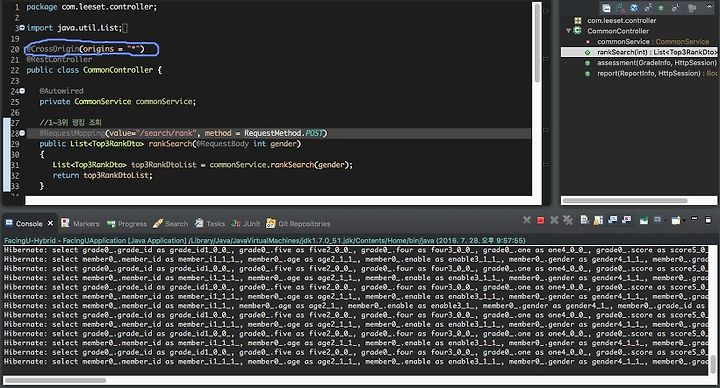Click "return top3RankDtoList;" on line 32
The height and width of the screenshot is (388, 720).
tap(102, 175)
